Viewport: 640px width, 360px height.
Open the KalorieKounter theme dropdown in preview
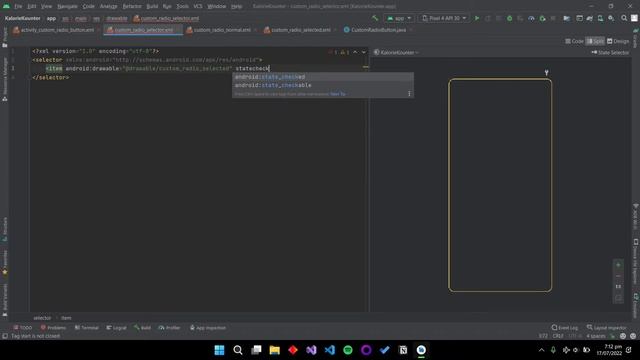tap(397, 52)
